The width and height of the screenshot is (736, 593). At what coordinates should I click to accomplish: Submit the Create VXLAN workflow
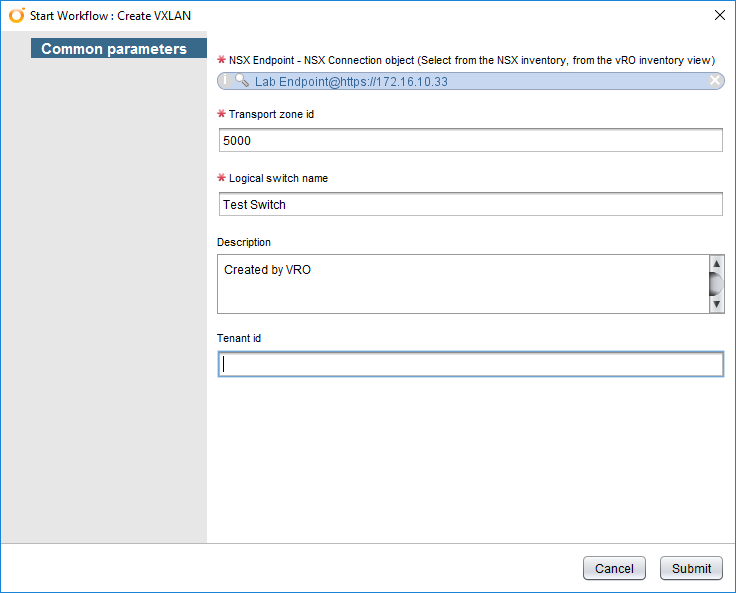tap(691, 568)
